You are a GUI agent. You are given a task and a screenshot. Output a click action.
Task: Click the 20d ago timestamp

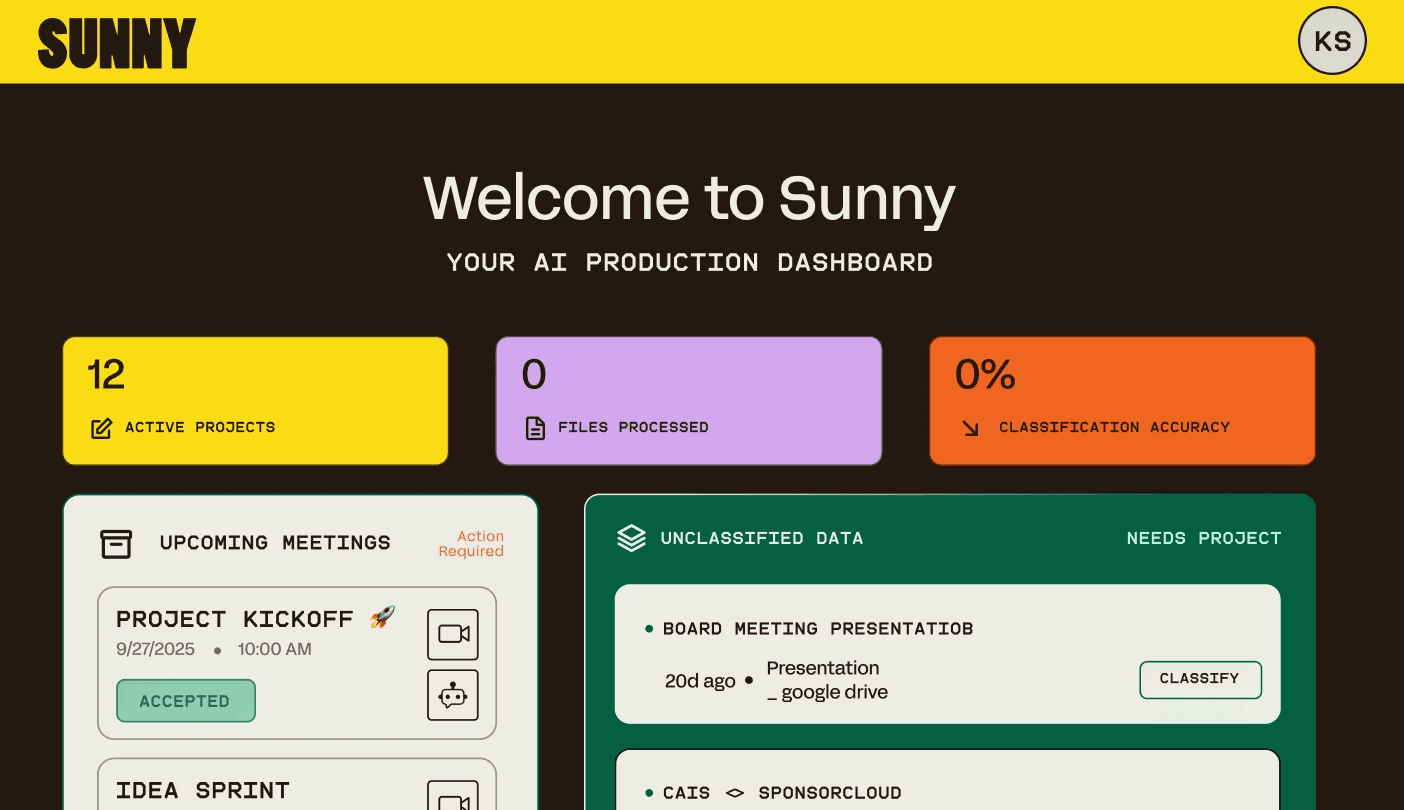(x=700, y=681)
